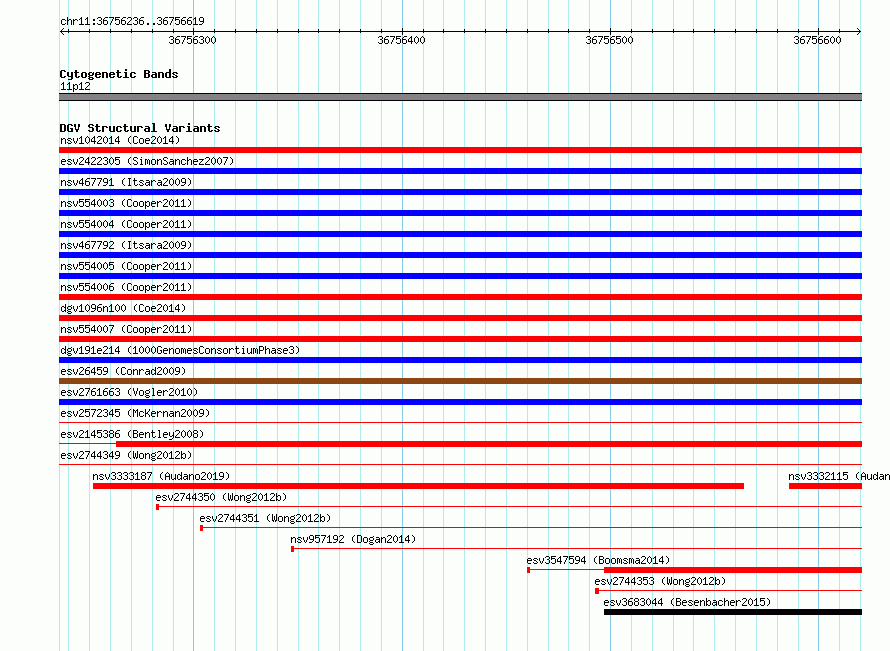This screenshot has height=651, width=890.
Task: Click the thin red line of esv2572345
Action: (x=460, y=423)
